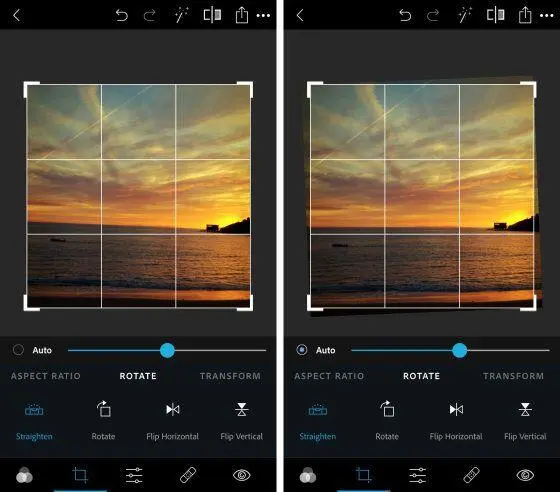Tap the magic wand auto-enhance in right screen

pos(464,15)
